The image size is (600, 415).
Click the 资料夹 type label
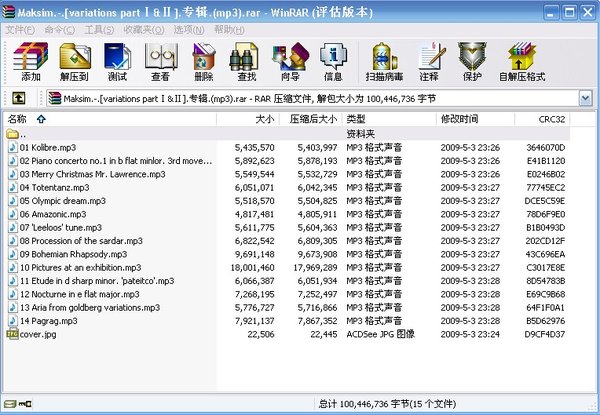coord(360,133)
